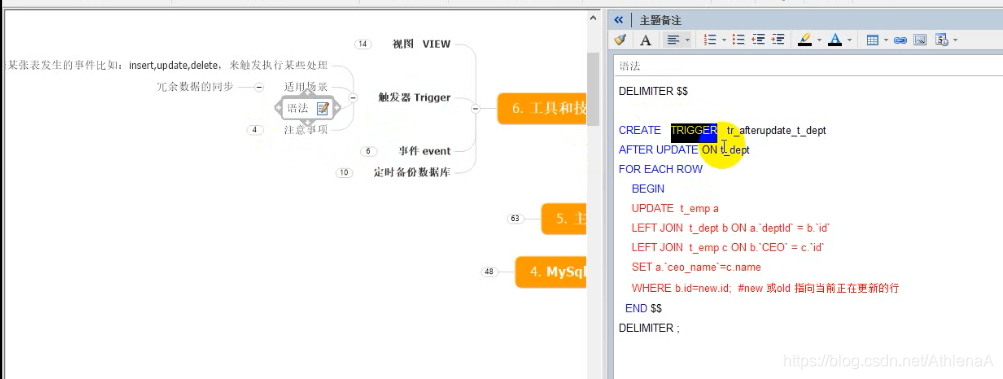This screenshot has height=379, width=1003.
Task: Open the font 'A' formatting tool
Action: [x=645, y=40]
